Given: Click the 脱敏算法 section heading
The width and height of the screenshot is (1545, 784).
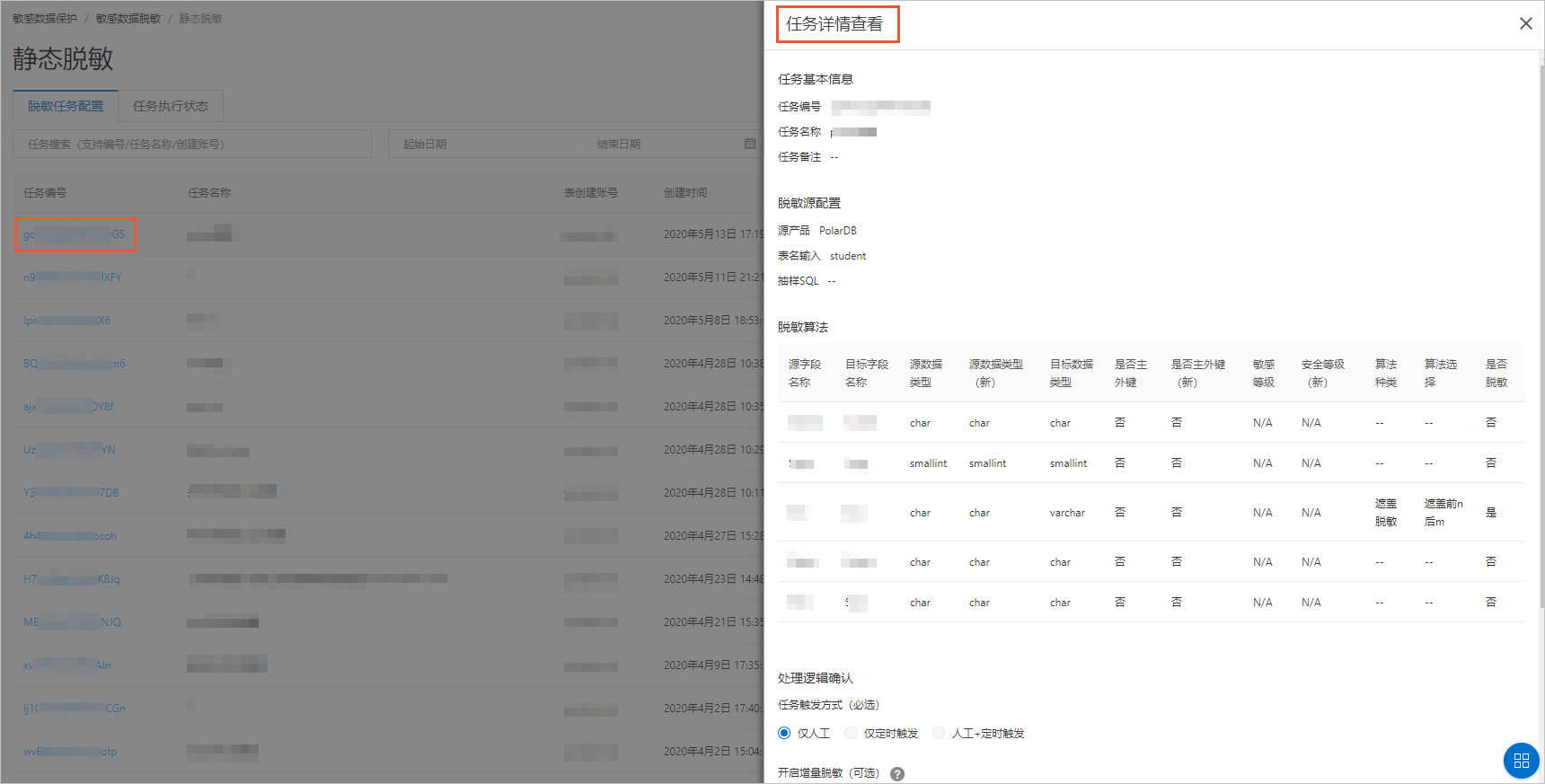Looking at the screenshot, I should [803, 328].
